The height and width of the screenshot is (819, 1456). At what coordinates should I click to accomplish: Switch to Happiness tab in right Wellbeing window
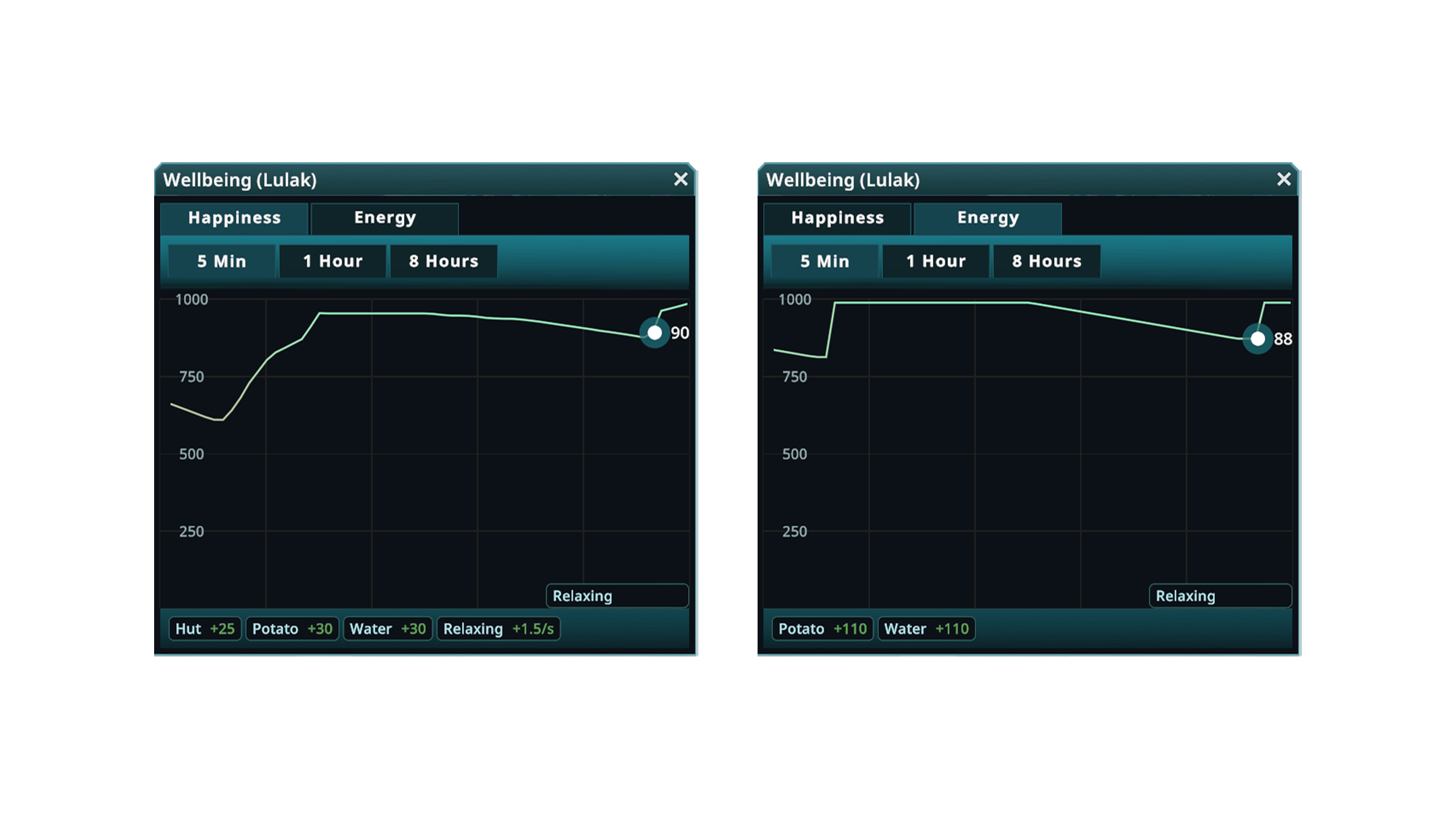tap(837, 218)
